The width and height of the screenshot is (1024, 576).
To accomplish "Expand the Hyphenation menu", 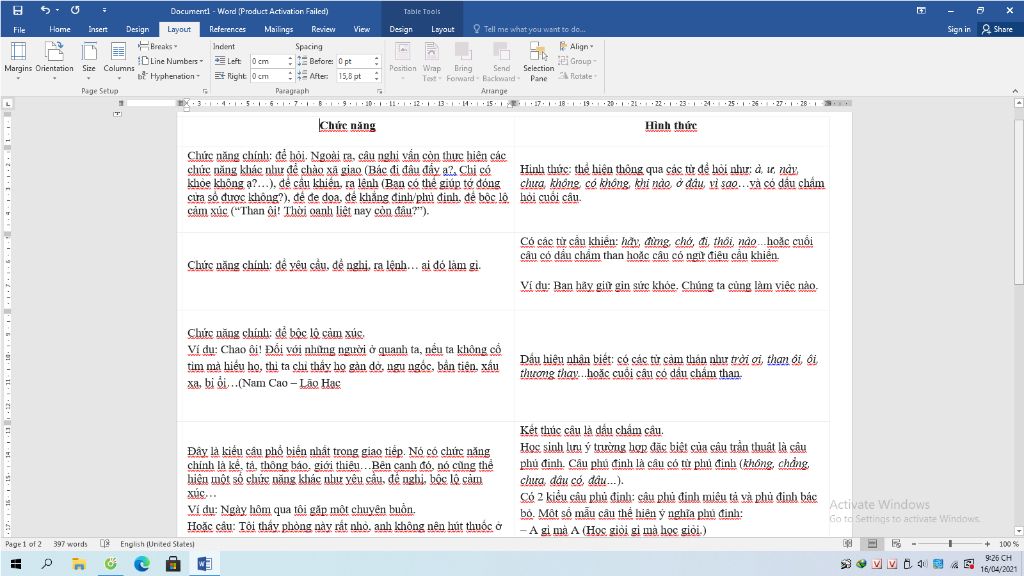I will (168, 76).
